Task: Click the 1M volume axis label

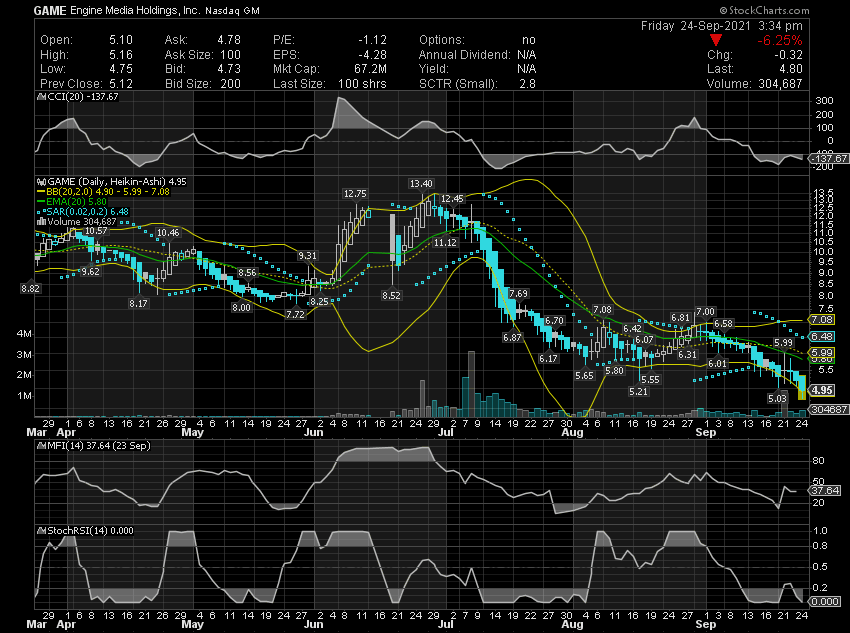Action: coord(24,396)
